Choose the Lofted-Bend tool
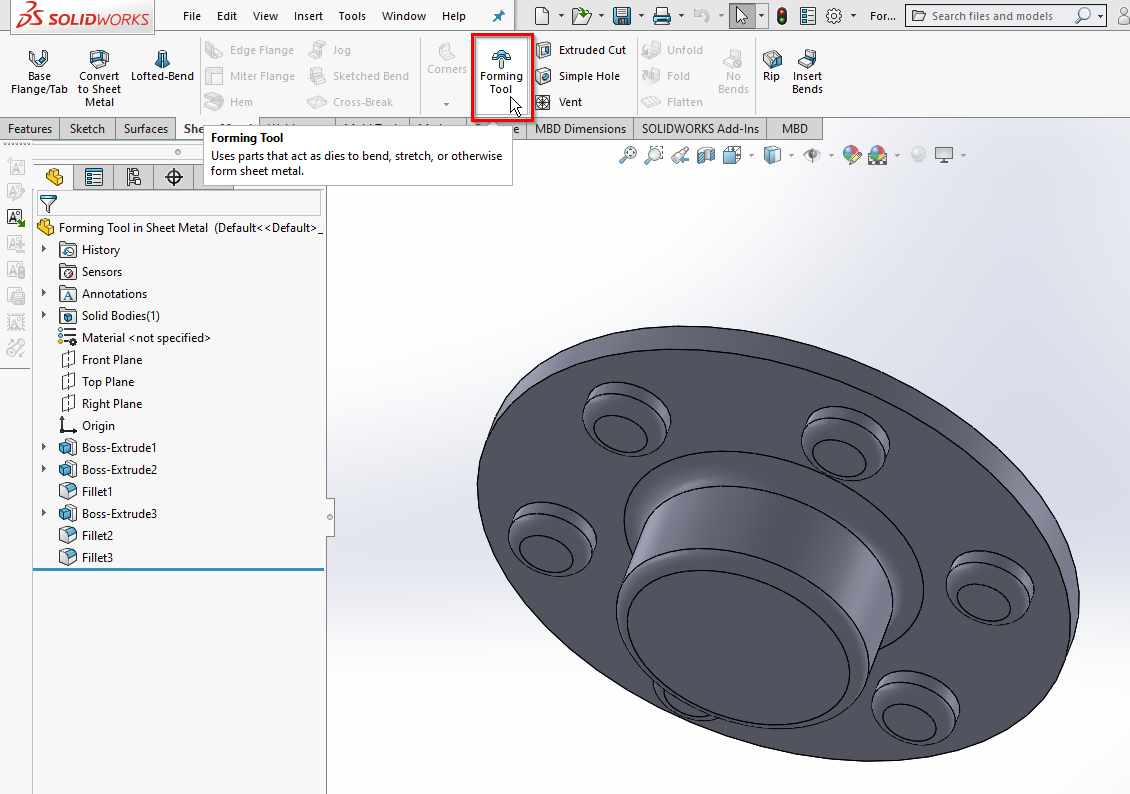 (x=162, y=66)
